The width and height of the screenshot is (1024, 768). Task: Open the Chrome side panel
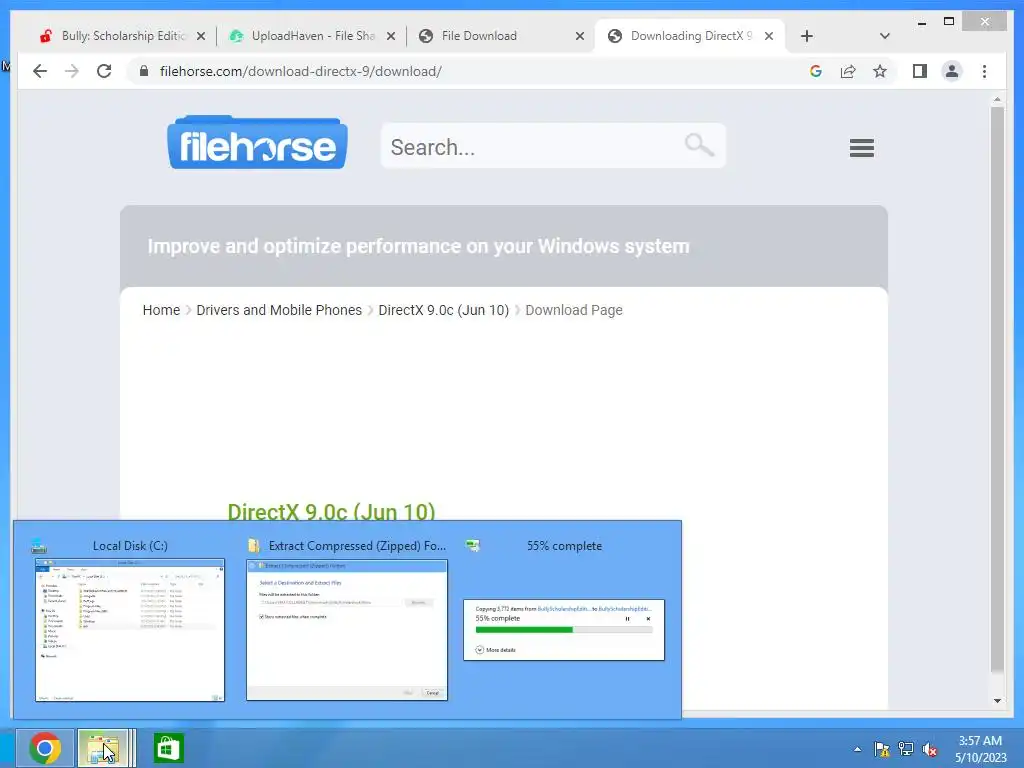pyautogui.click(x=920, y=71)
